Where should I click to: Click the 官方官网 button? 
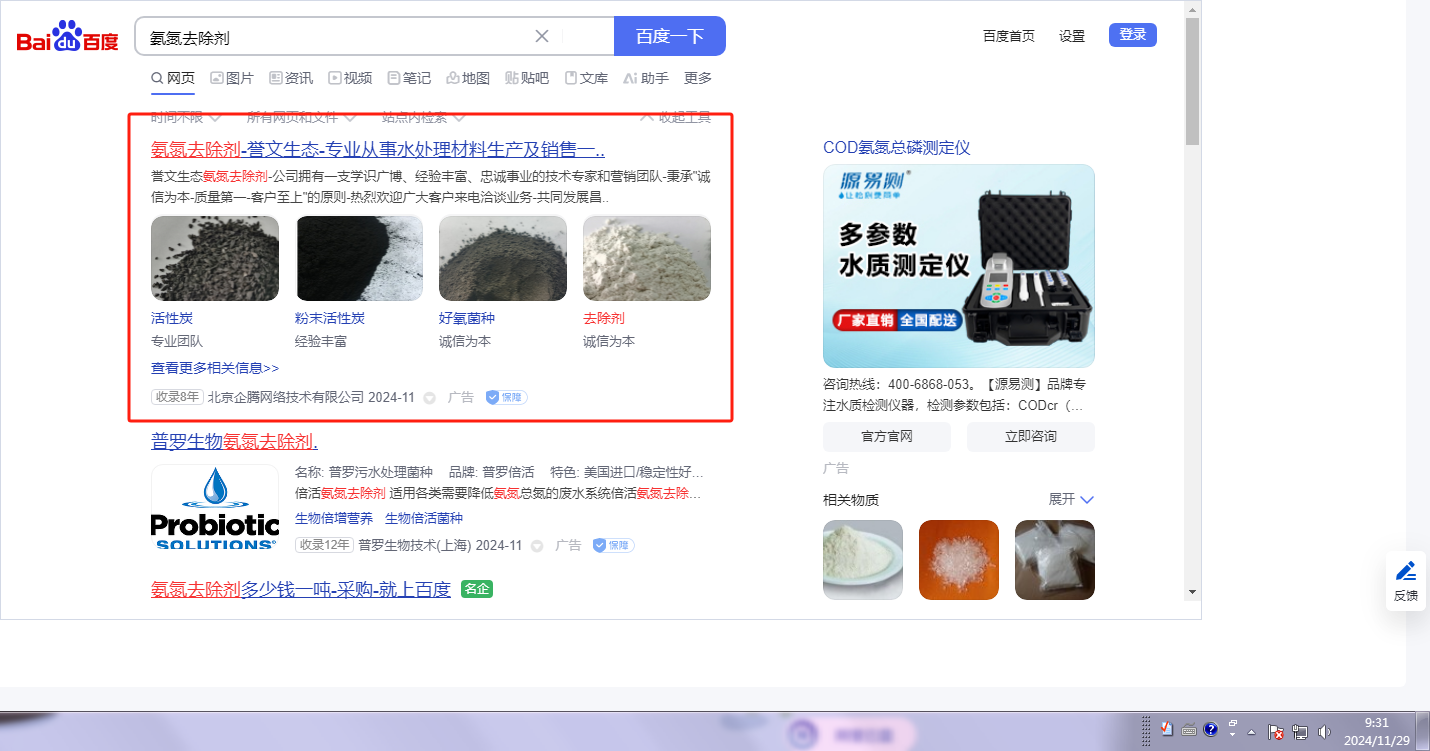[x=887, y=436]
